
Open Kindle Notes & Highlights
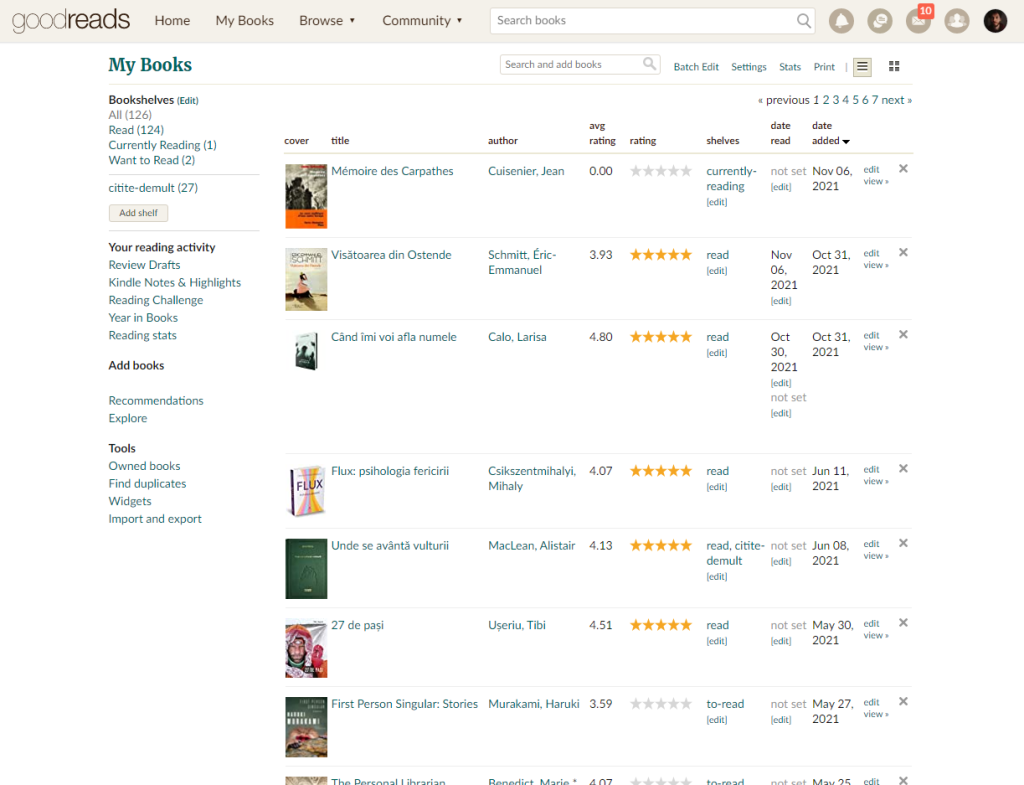pyautogui.click(x=174, y=282)
